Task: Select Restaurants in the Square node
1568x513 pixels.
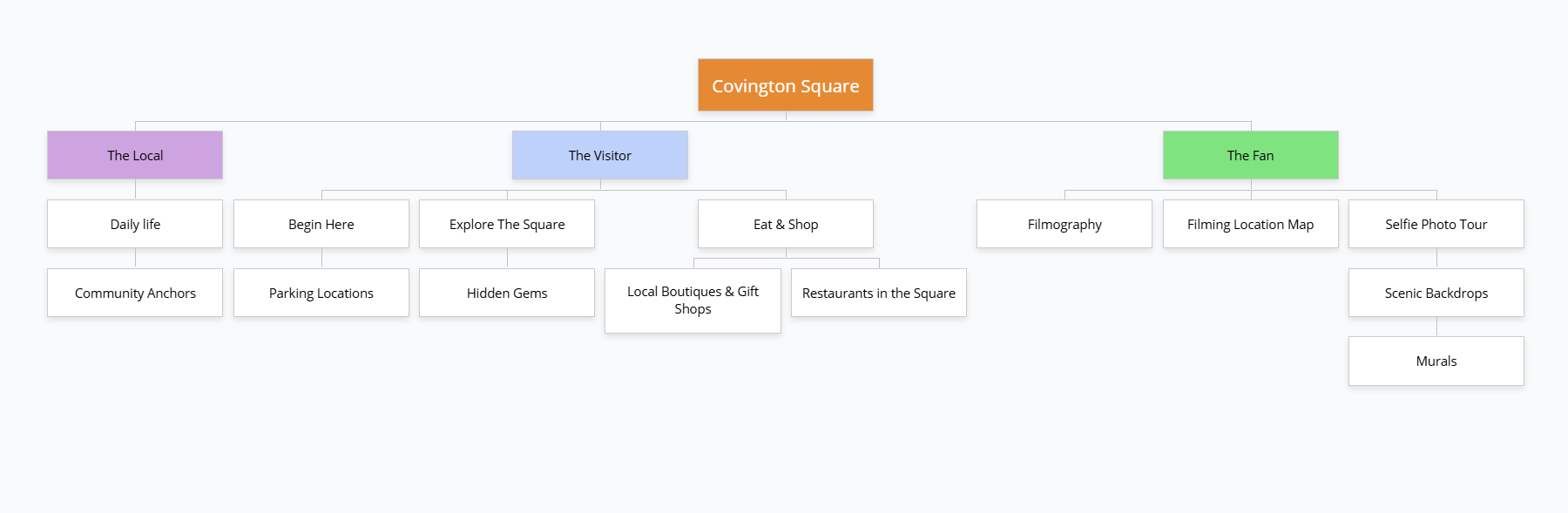Action: tap(878, 293)
